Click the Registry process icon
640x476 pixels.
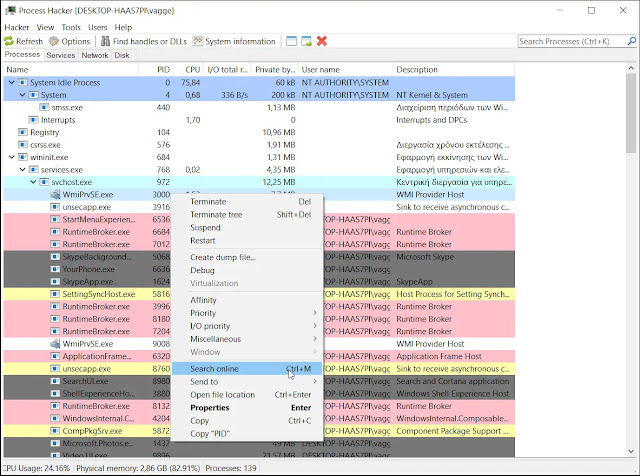23,133
